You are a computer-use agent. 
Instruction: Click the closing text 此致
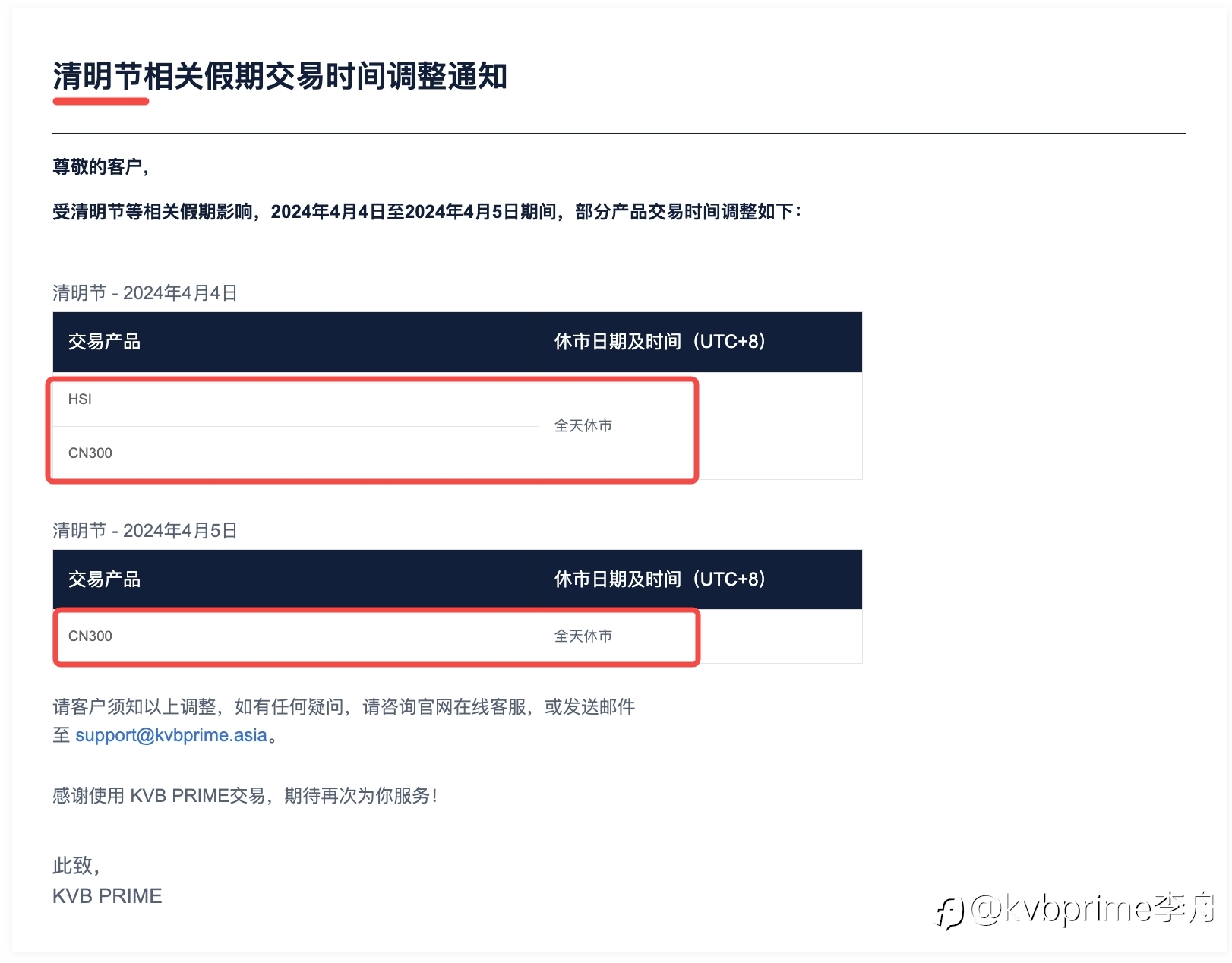(76, 866)
